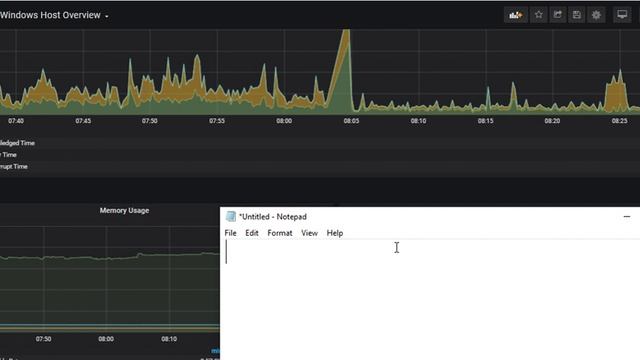This screenshot has width=640, height=360.
Task: Click the Memory Usage panel title
Action: (x=124, y=211)
